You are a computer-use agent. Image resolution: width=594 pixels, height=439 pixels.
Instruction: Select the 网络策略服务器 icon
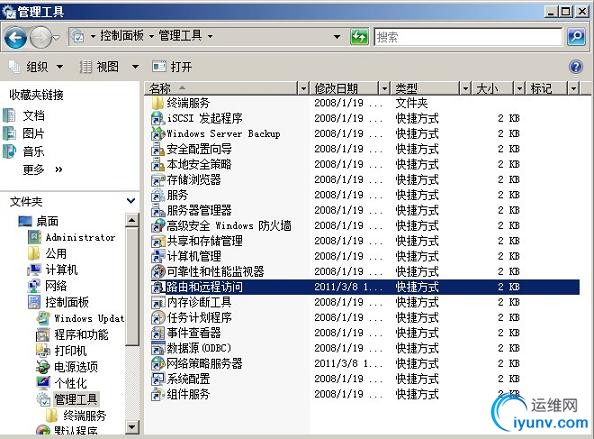tap(157, 364)
